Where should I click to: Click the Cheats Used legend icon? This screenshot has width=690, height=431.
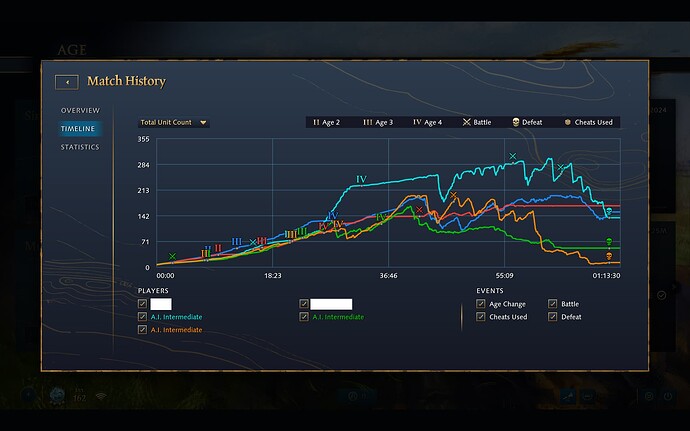[x=566, y=122]
